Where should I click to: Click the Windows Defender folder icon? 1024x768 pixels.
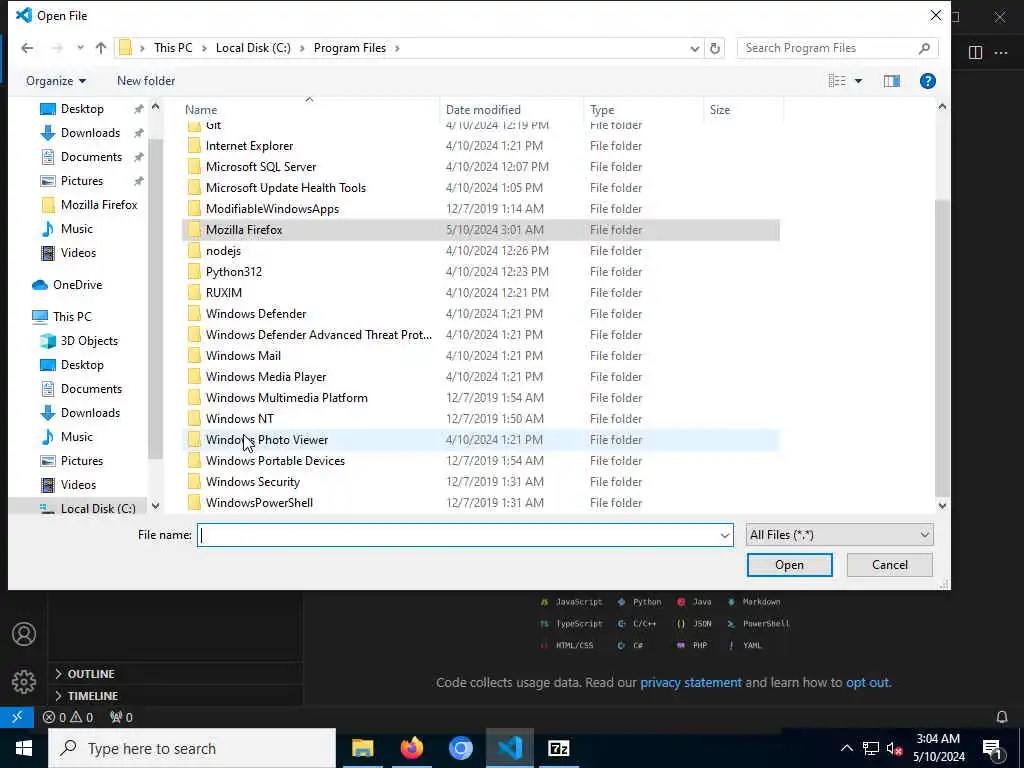pos(194,313)
